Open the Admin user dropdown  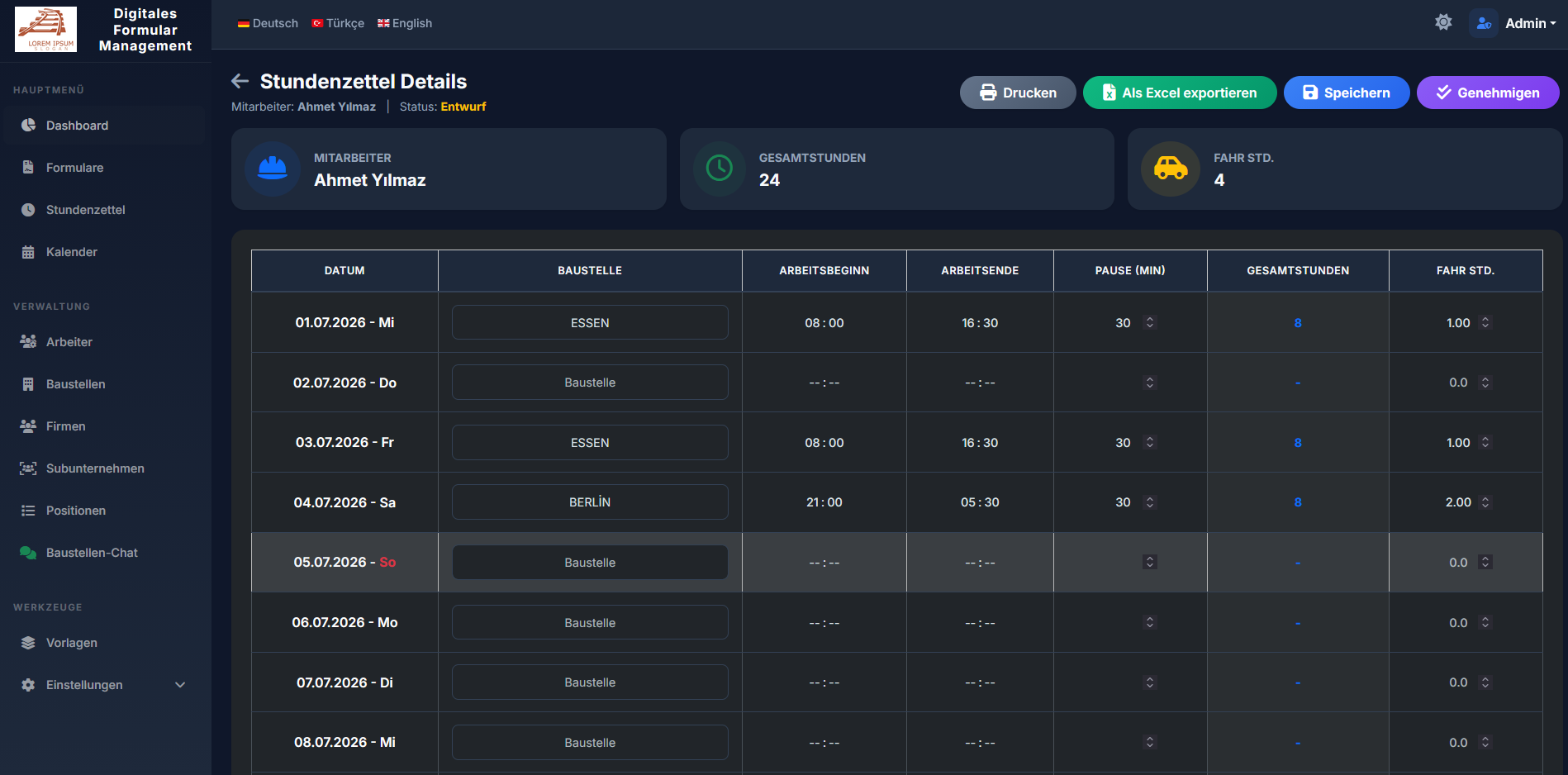1530,23
